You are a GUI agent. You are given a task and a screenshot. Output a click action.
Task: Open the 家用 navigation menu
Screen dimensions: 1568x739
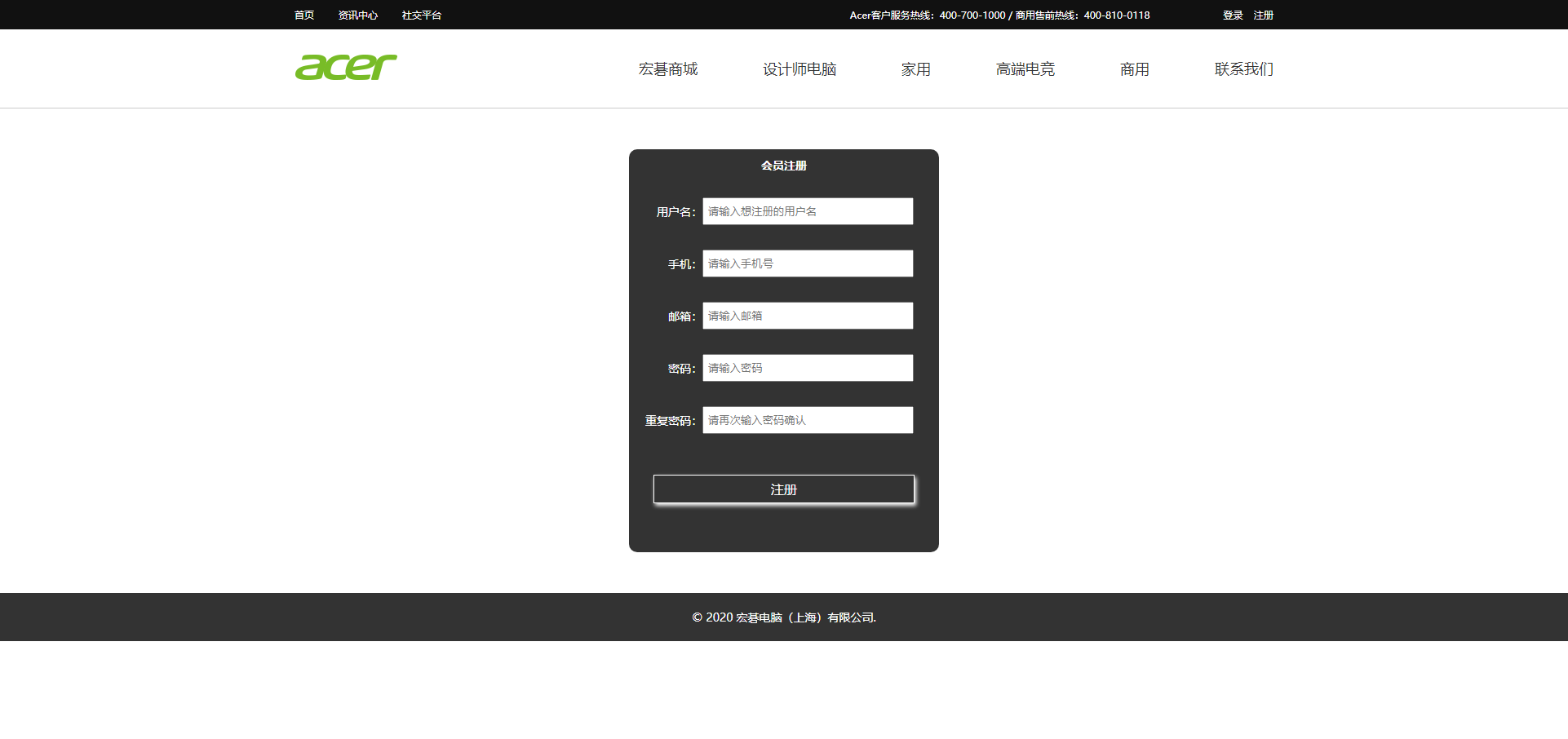point(916,69)
